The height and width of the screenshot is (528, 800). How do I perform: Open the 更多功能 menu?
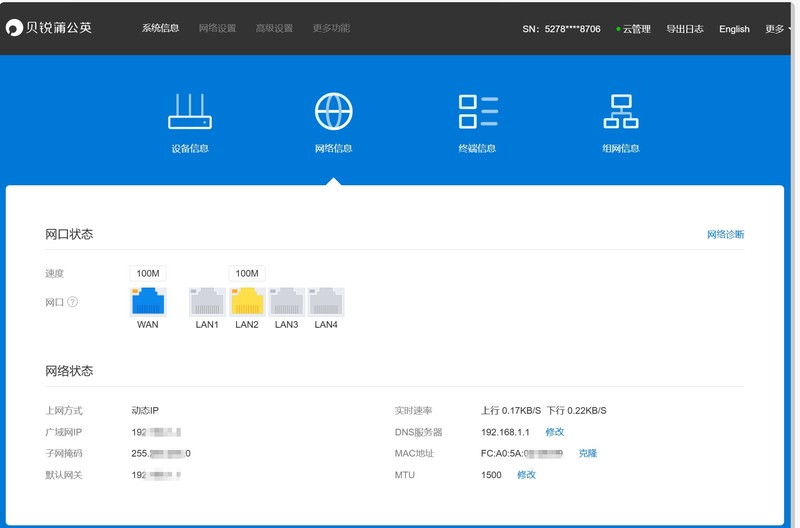point(332,28)
